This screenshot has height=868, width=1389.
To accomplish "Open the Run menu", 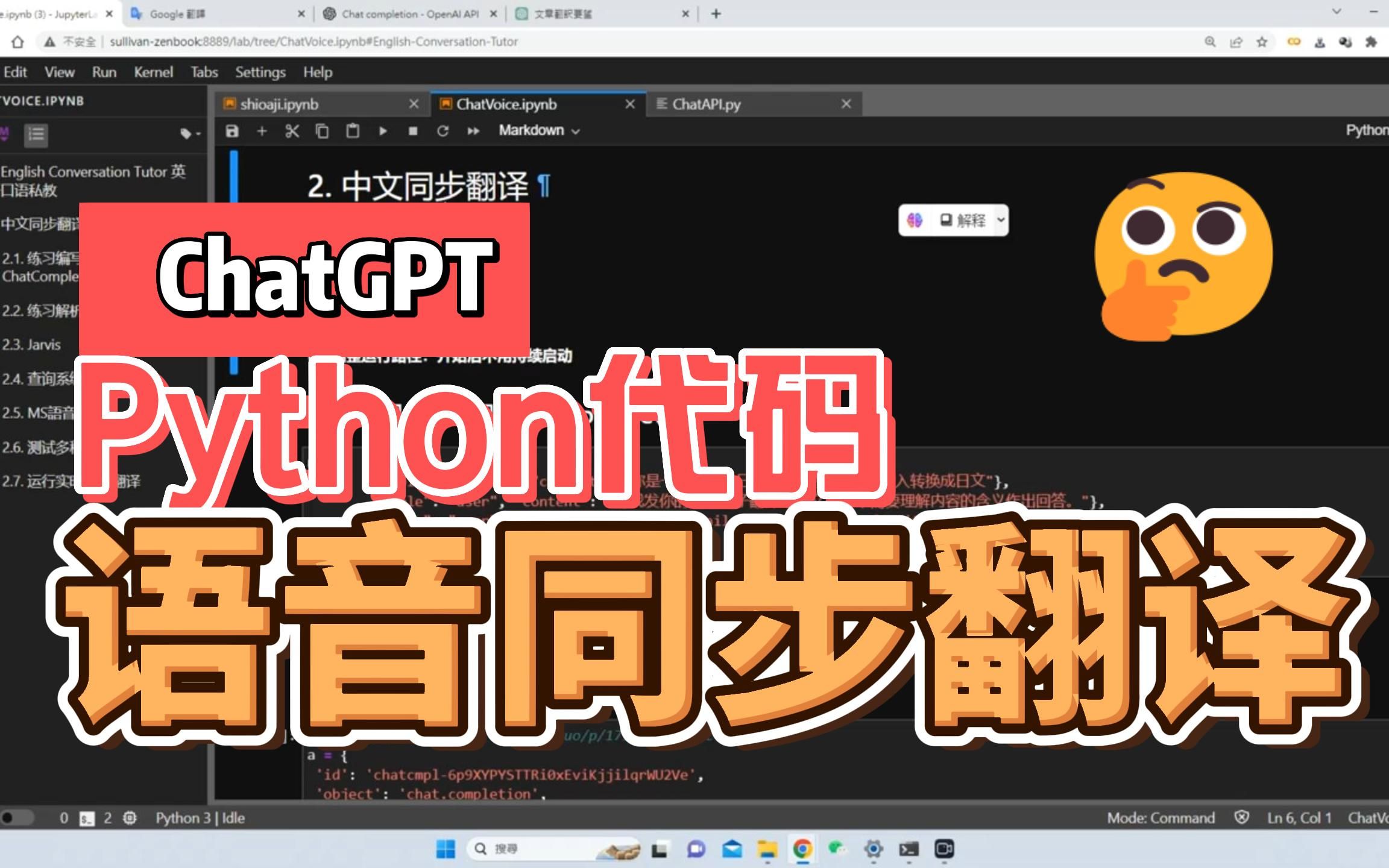I will tap(104, 72).
